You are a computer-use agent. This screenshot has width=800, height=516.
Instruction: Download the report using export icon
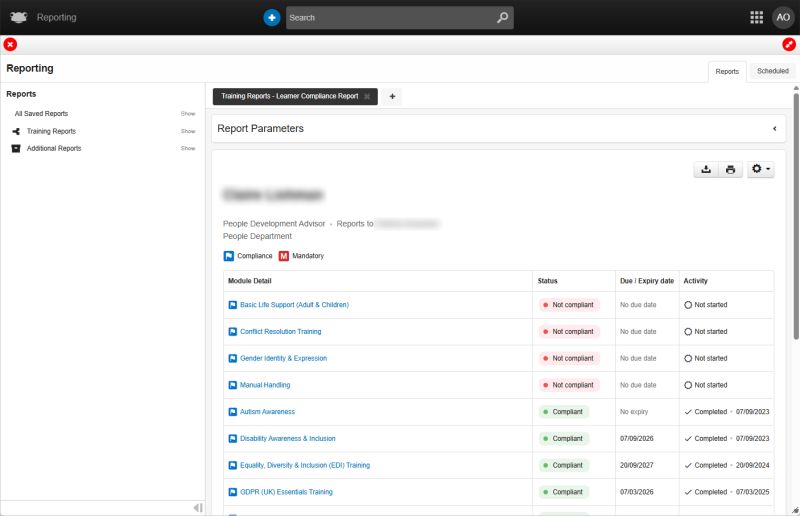[706, 170]
